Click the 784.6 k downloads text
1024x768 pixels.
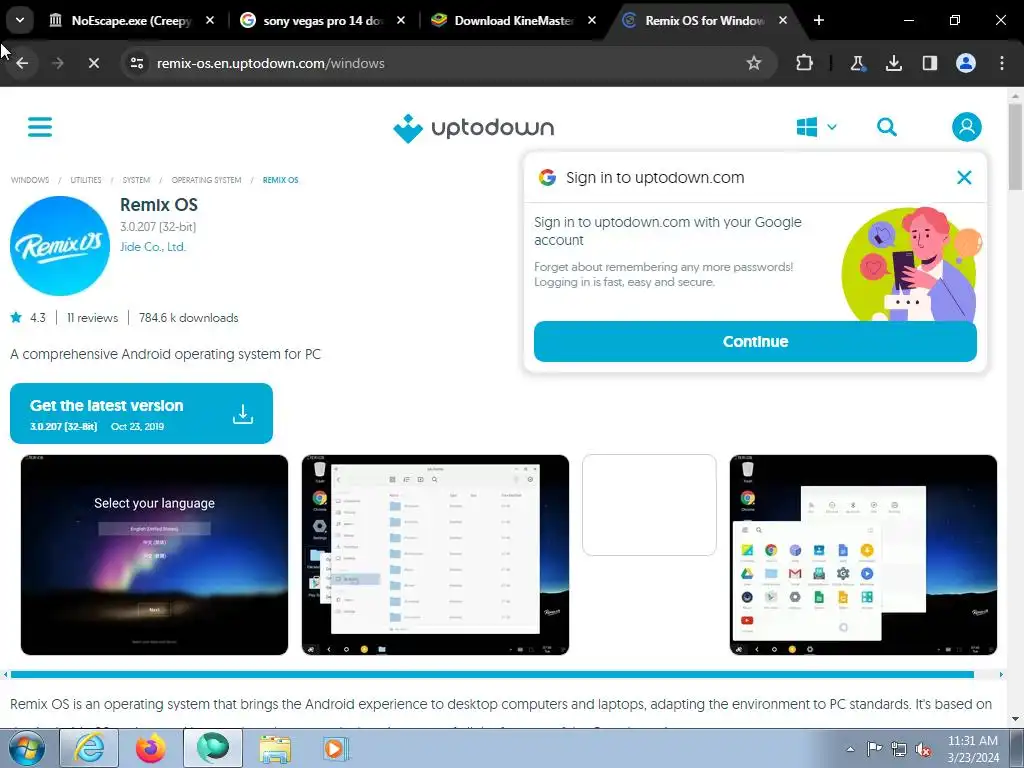point(188,318)
